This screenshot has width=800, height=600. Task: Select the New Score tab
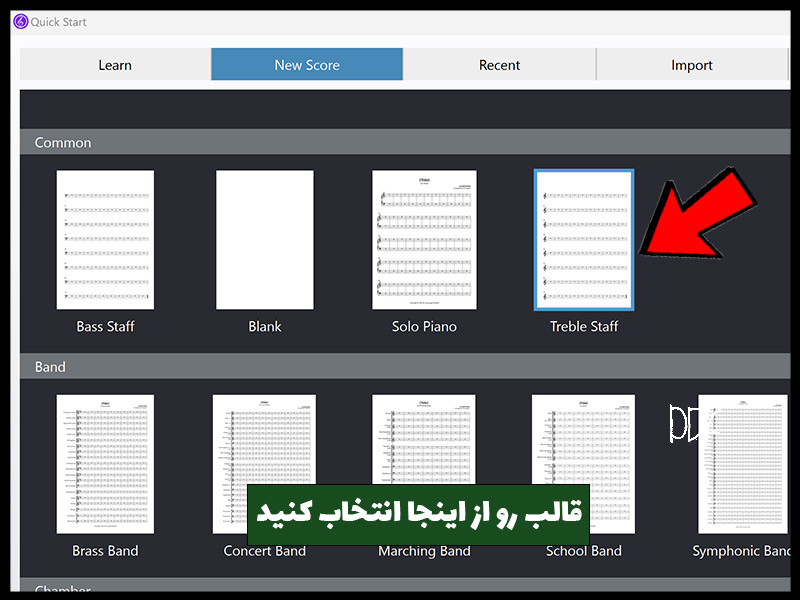[x=307, y=65]
